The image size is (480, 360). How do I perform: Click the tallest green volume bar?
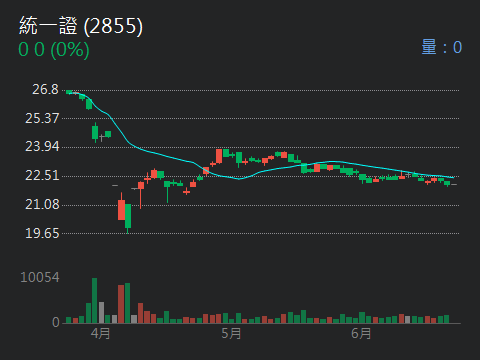pyautogui.click(x=94, y=300)
